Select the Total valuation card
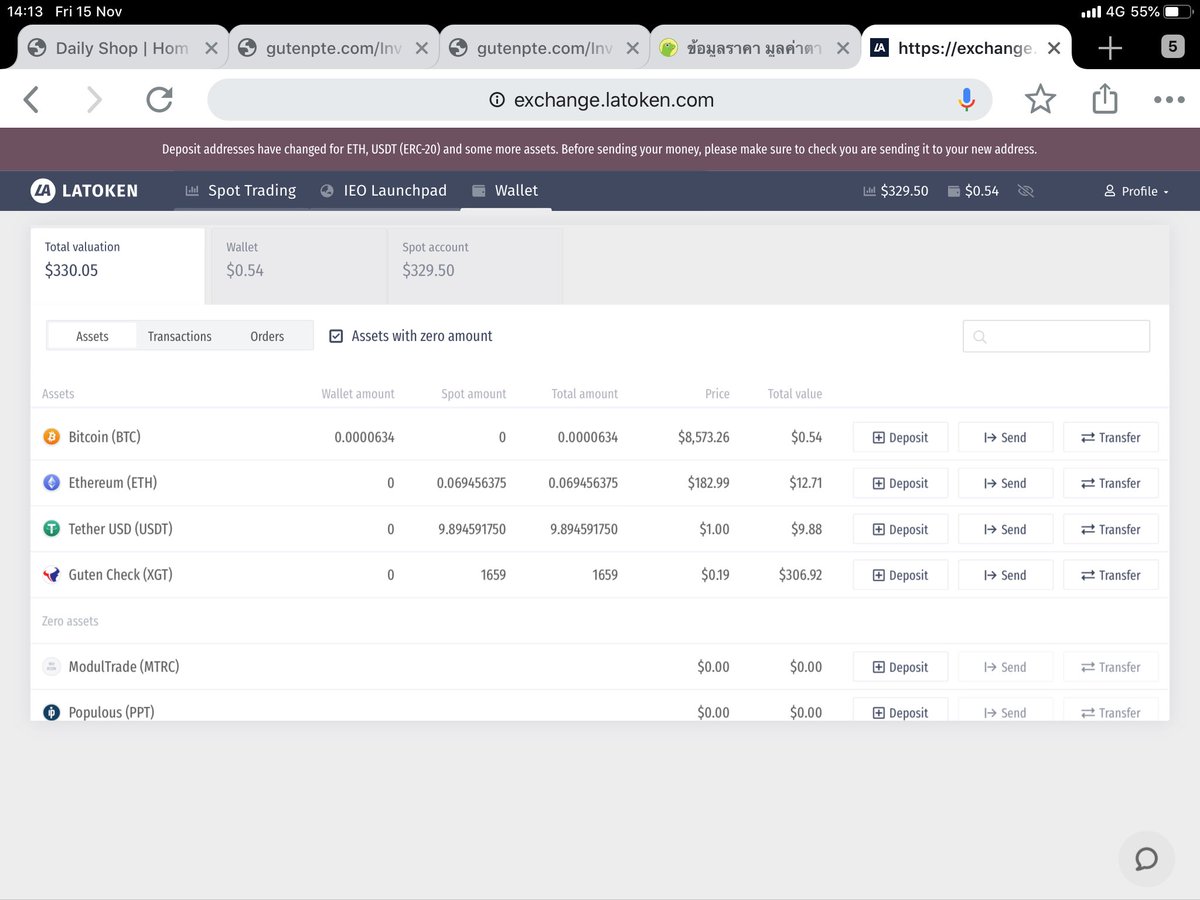Screen dimensions: 1200x900 pos(118,265)
